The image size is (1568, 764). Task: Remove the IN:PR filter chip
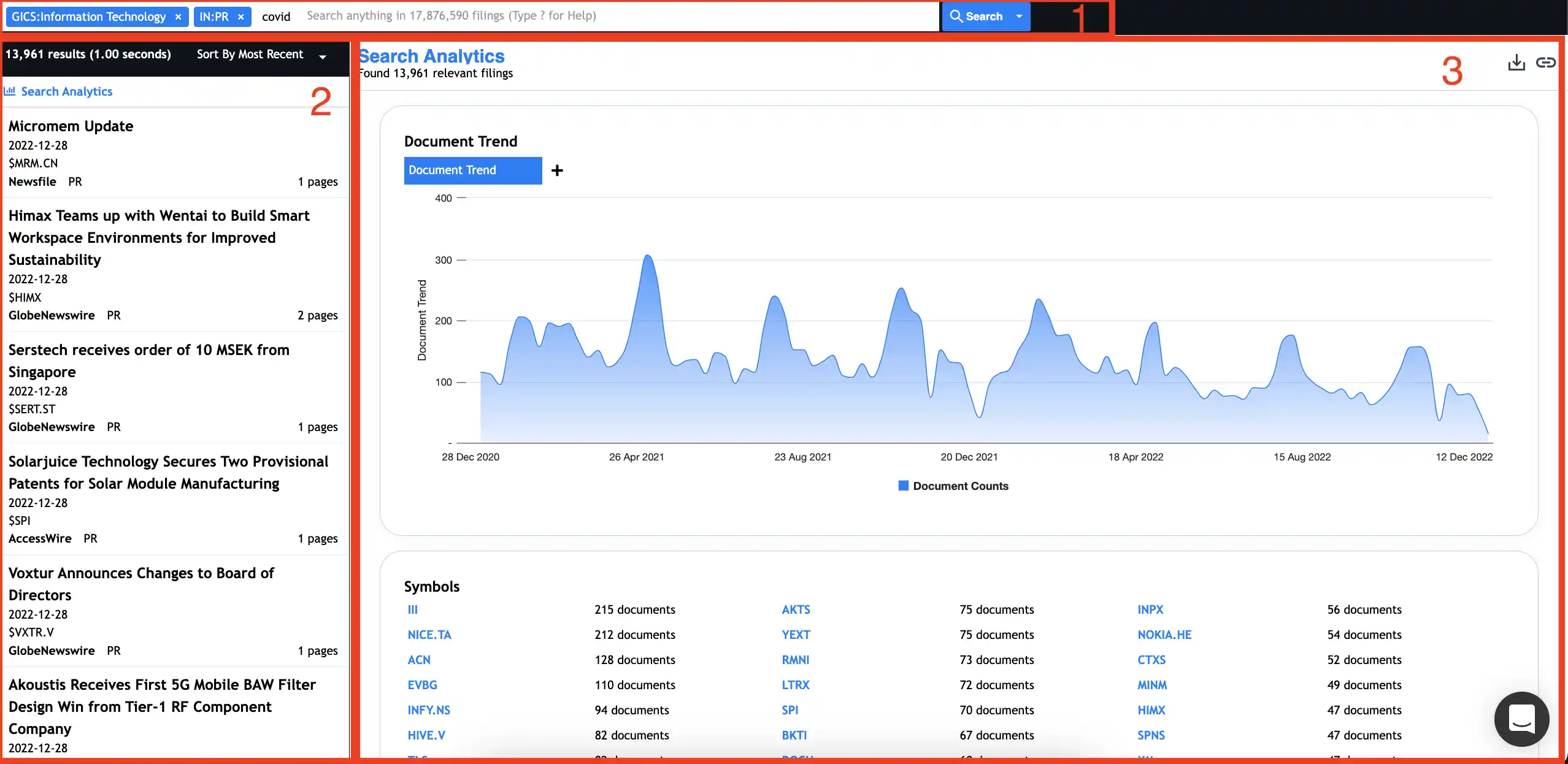click(240, 17)
